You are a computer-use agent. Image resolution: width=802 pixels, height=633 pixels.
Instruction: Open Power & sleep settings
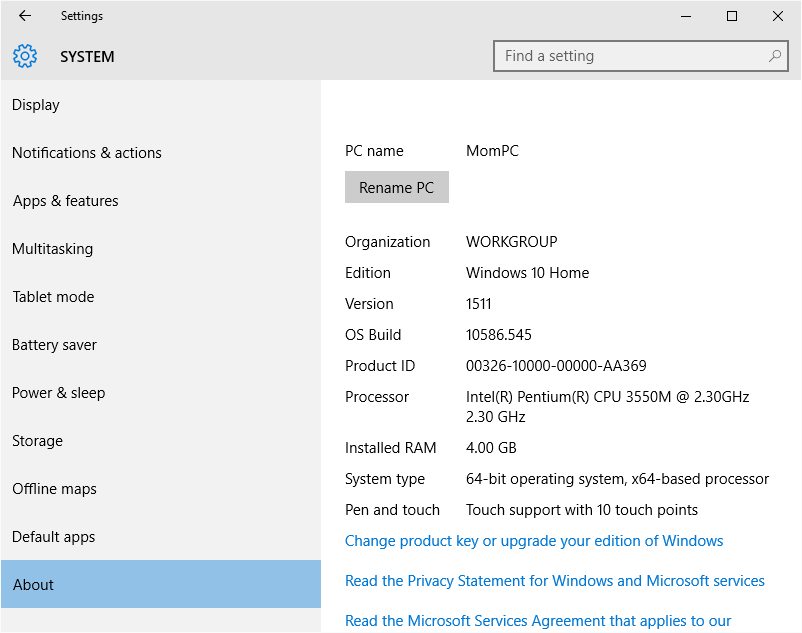pyautogui.click(x=59, y=393)
